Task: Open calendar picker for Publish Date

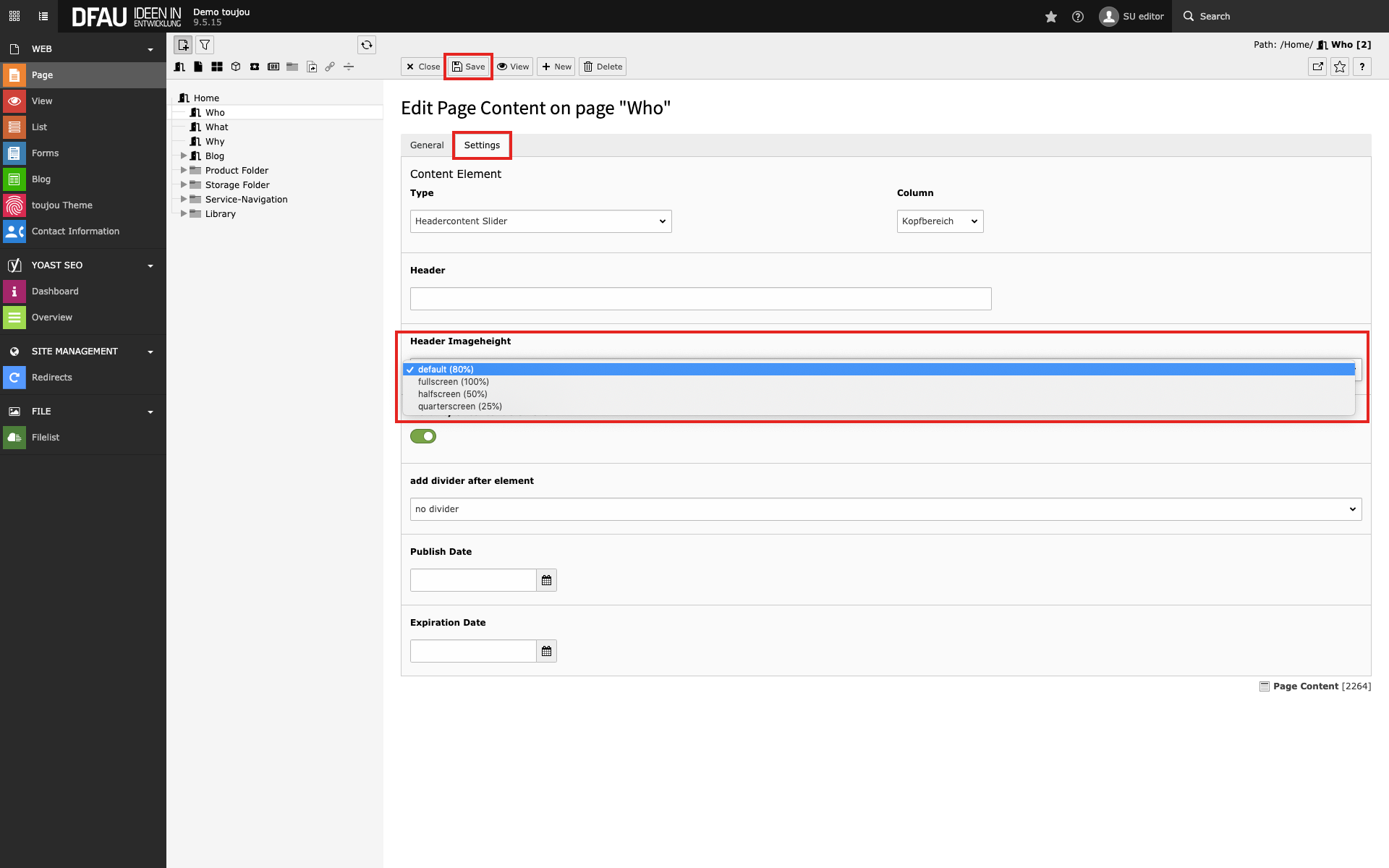Action: [546, 580]
